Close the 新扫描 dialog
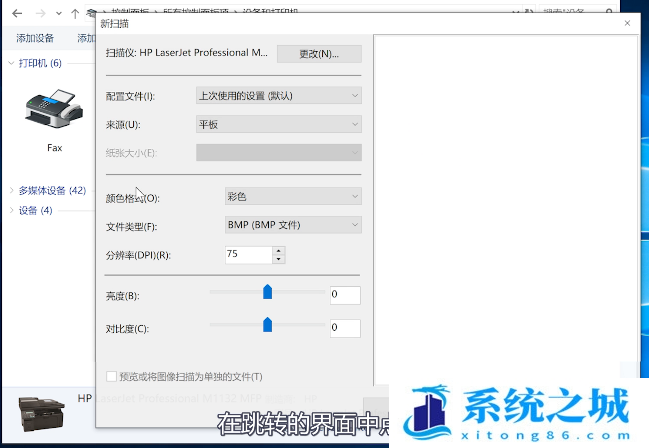Image resolution: width=649 pixels, height=448 pixels. pos(627,23)
